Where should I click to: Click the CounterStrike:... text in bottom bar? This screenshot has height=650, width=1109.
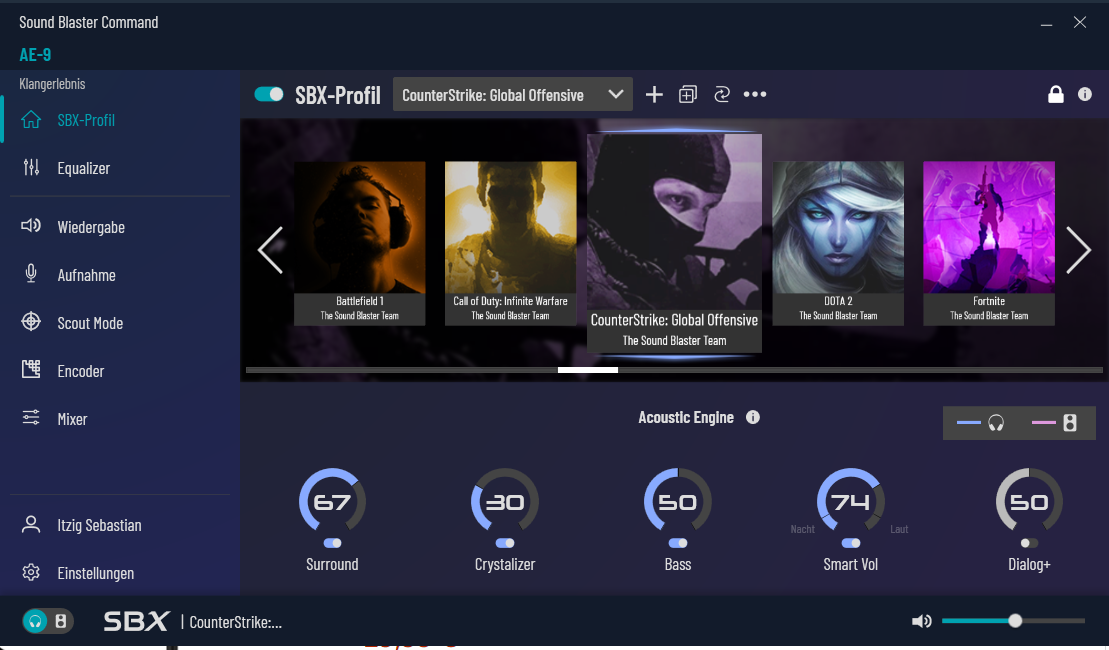click(236, 622)
